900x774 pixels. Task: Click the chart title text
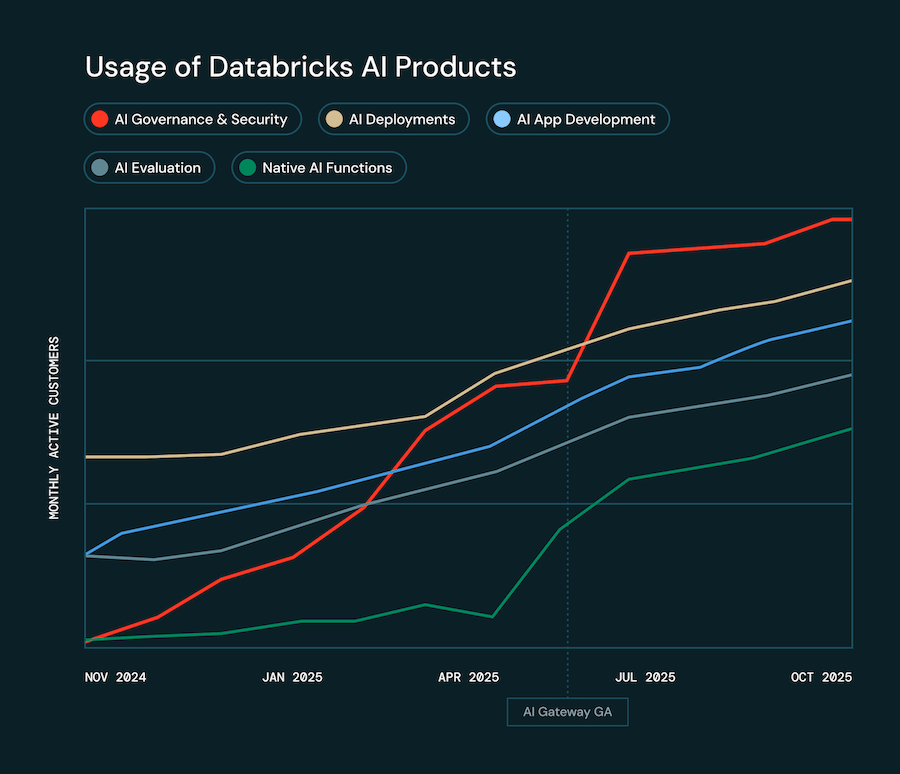301,67
